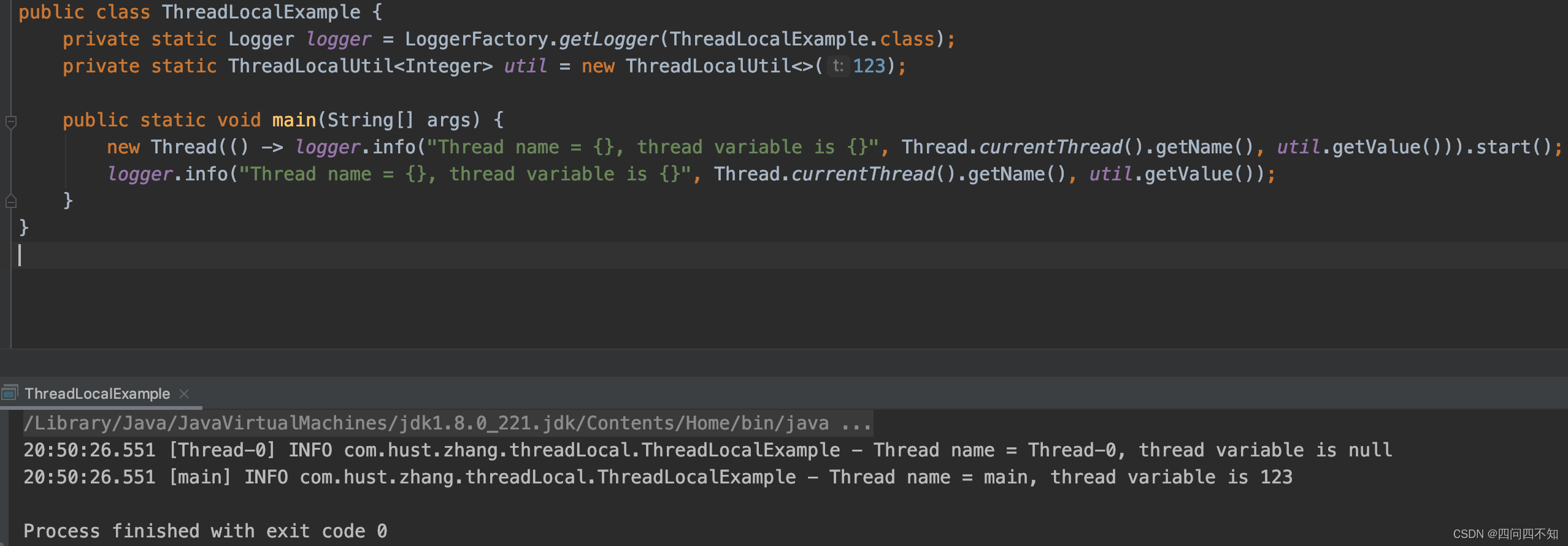Click the '[Thread-0]' label in console output
This screenshot has width=1568, height=546.
pos(221,450)
